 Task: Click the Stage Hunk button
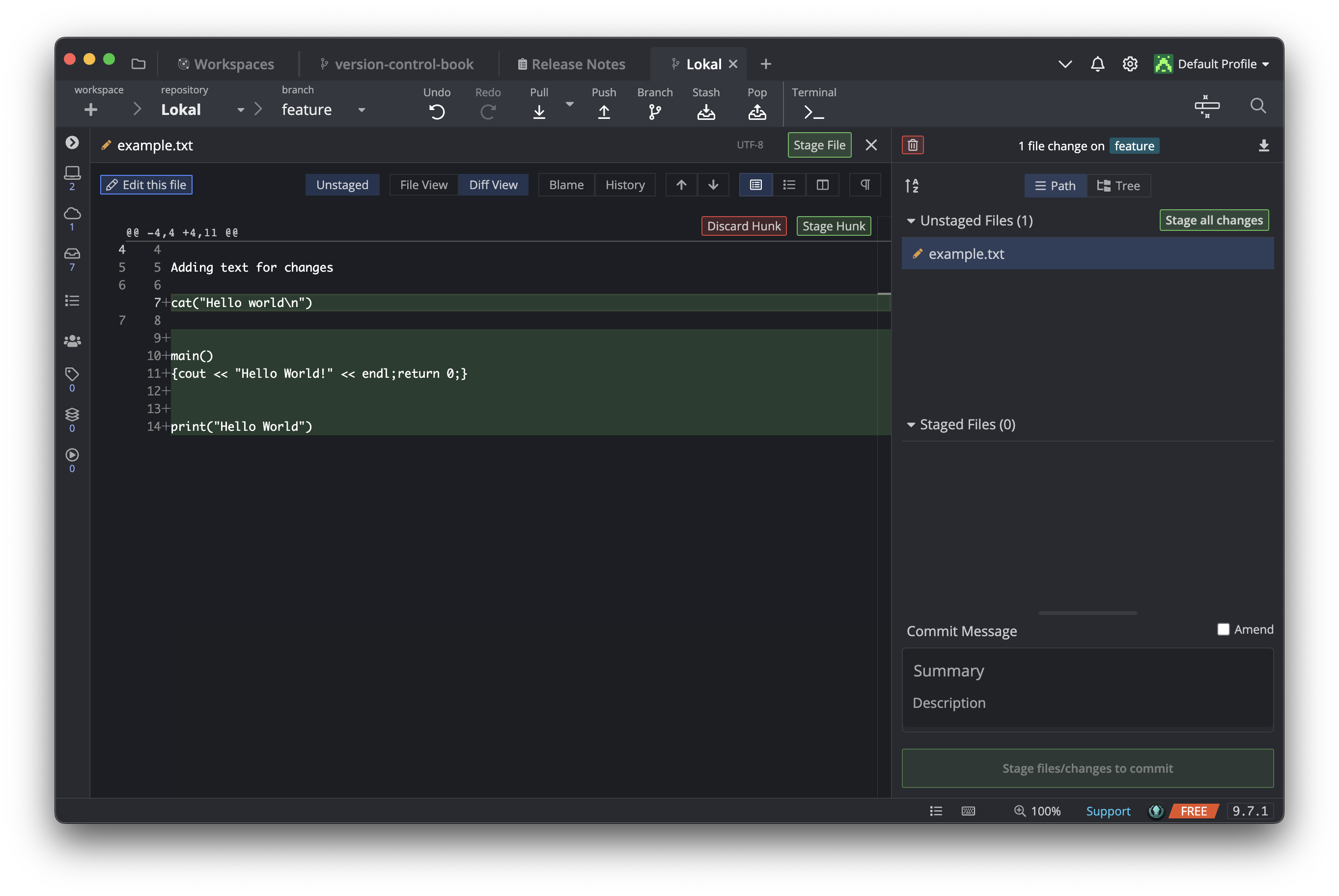click(833, 225)
